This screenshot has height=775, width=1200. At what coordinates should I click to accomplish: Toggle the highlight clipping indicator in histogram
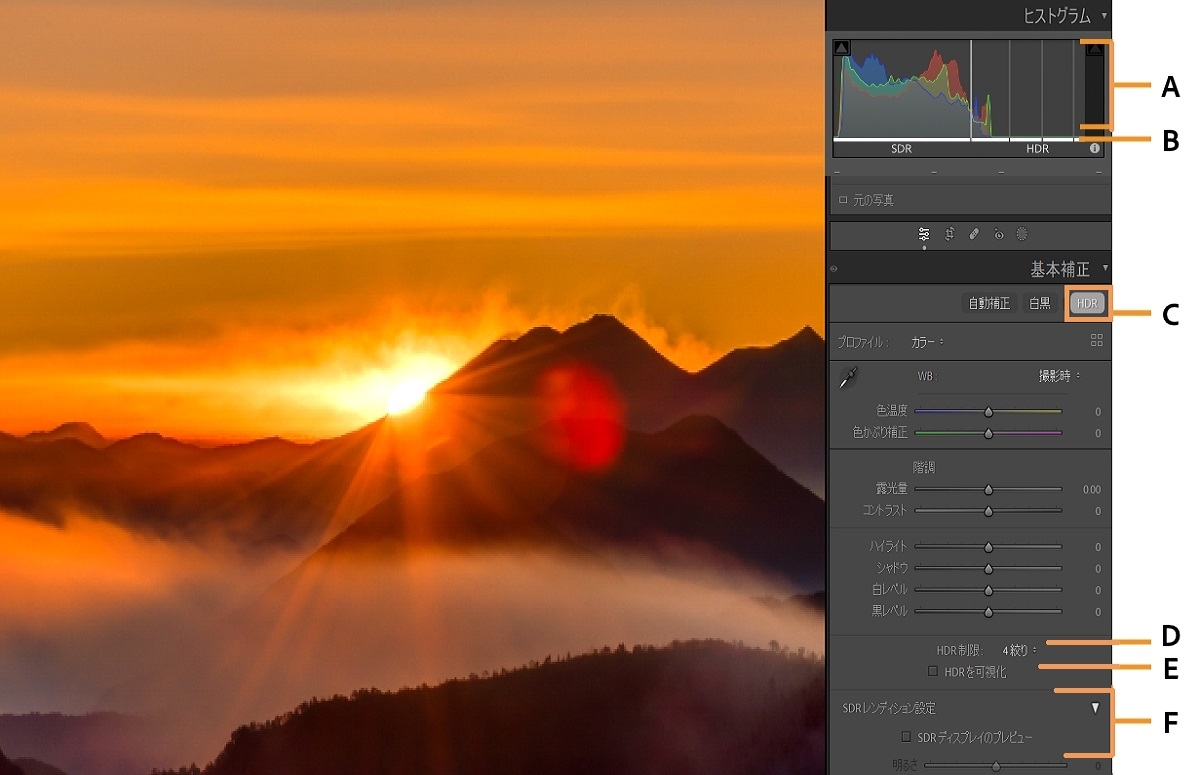pos(1095,48)
